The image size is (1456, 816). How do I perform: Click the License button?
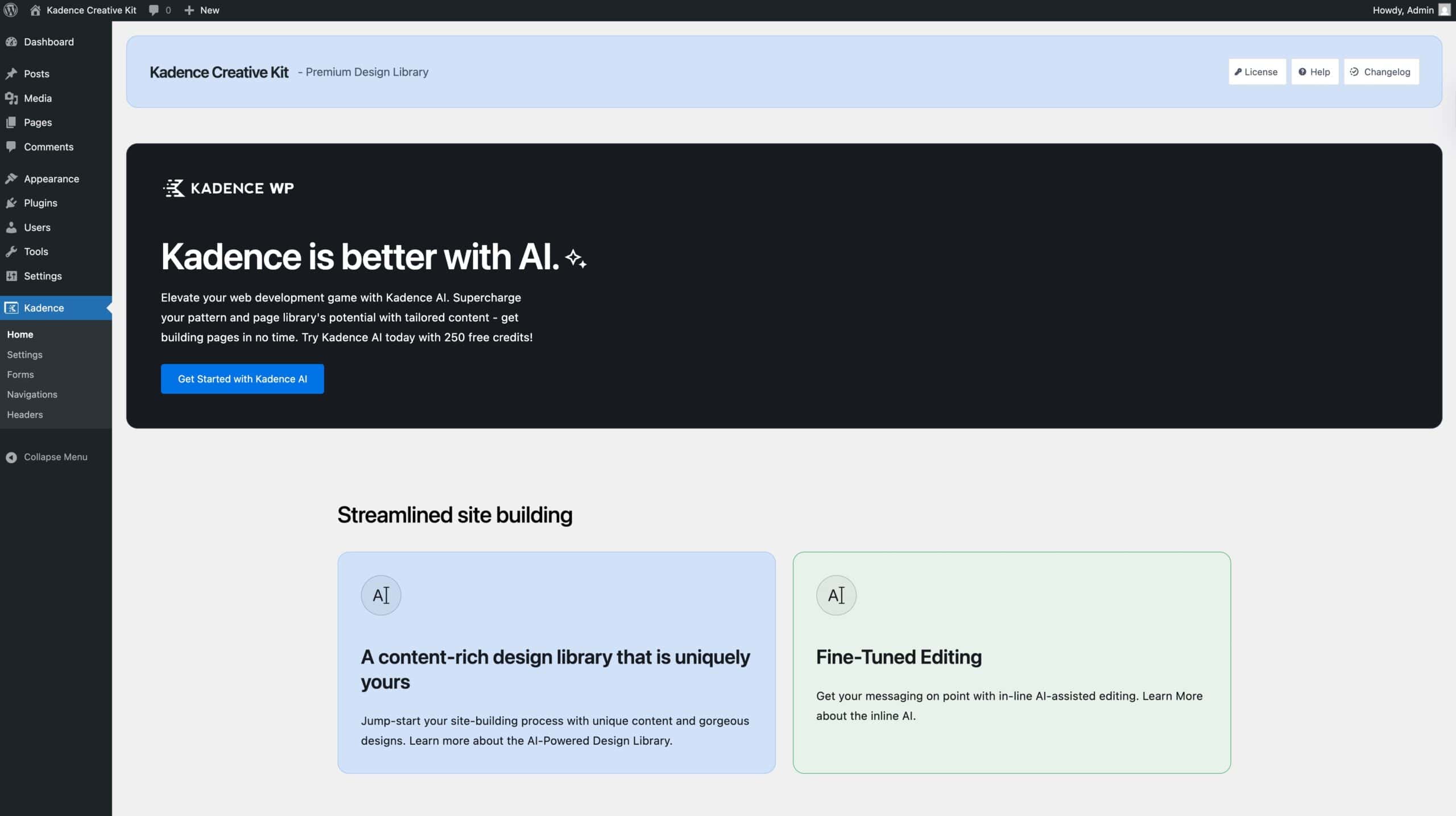click(1257, 72)
